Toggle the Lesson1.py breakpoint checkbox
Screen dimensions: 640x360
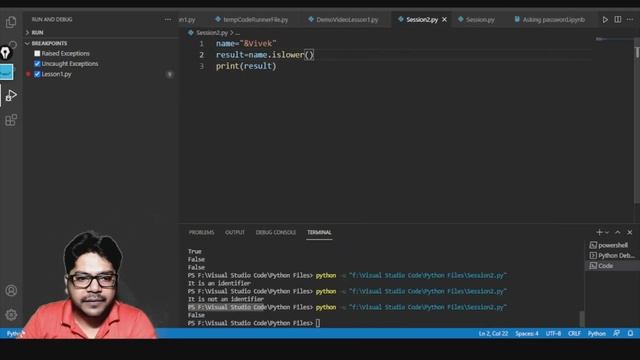37,74
